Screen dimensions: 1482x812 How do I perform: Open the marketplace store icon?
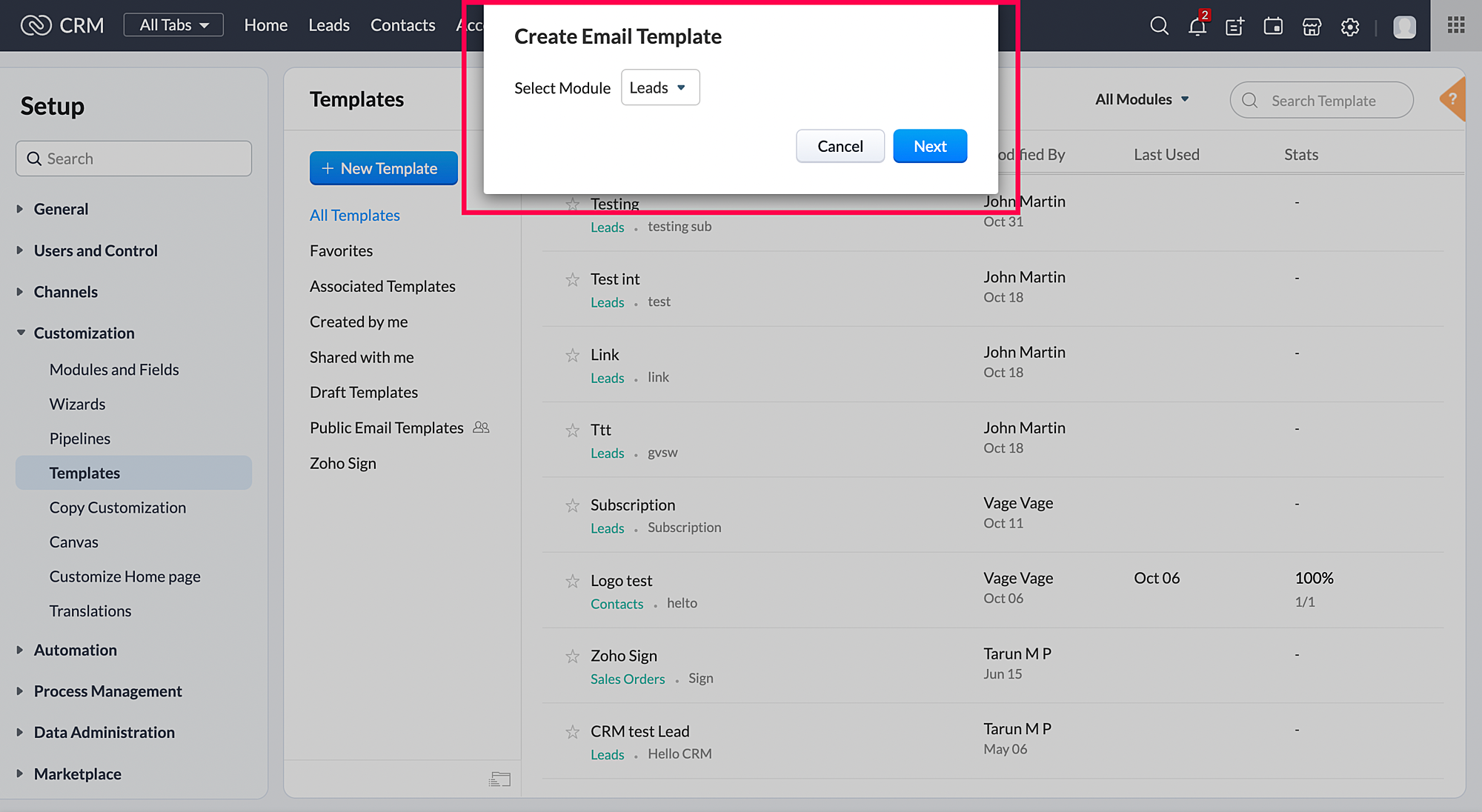(1312, 27)
